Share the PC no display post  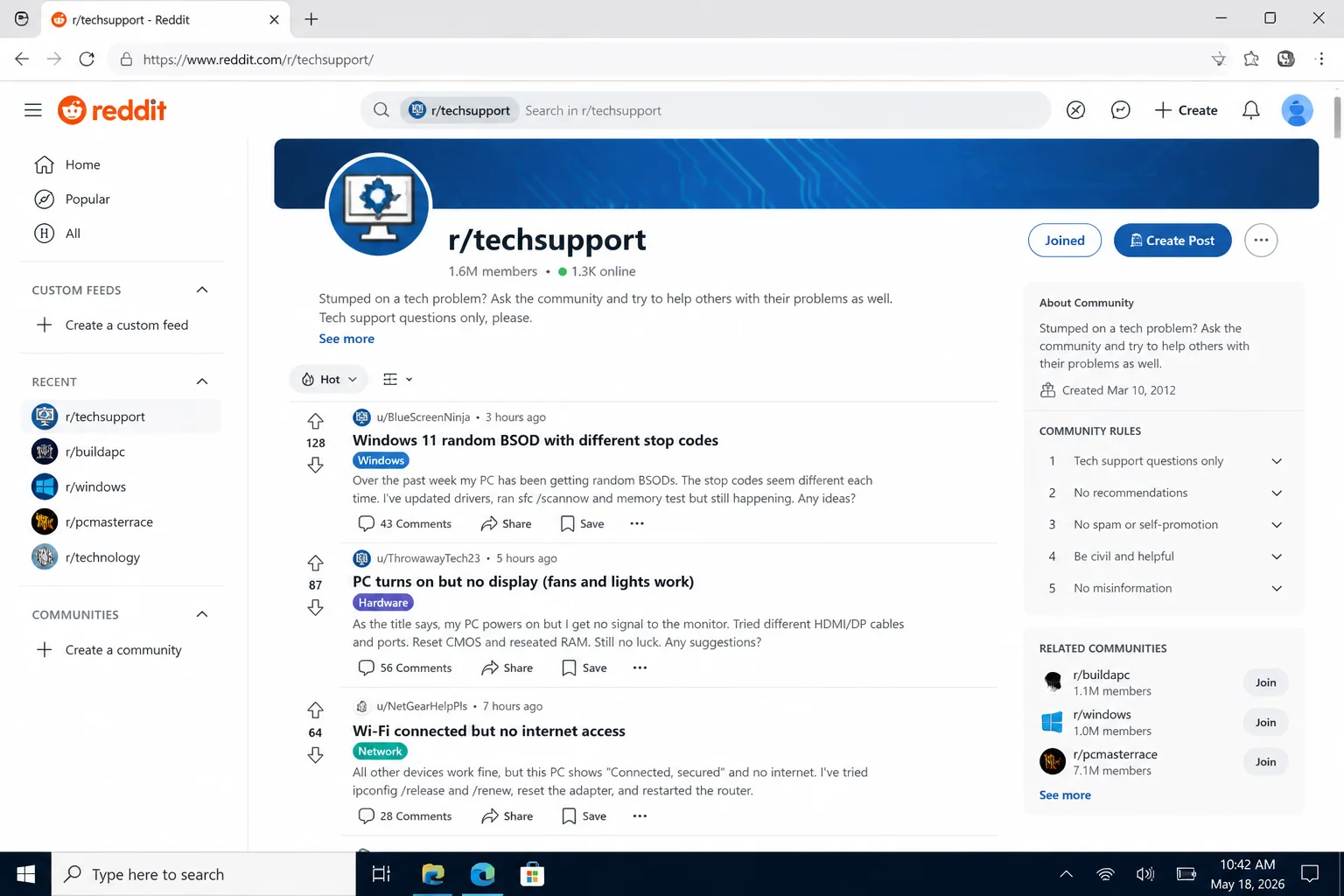point(507,668)
